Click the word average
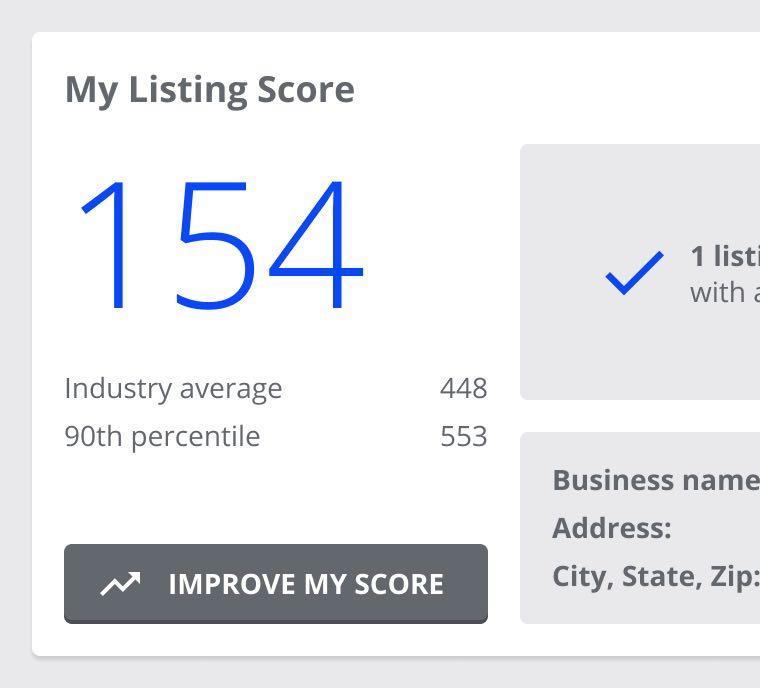Viewport: 760px width, 688px height. (x=231, y=388)
